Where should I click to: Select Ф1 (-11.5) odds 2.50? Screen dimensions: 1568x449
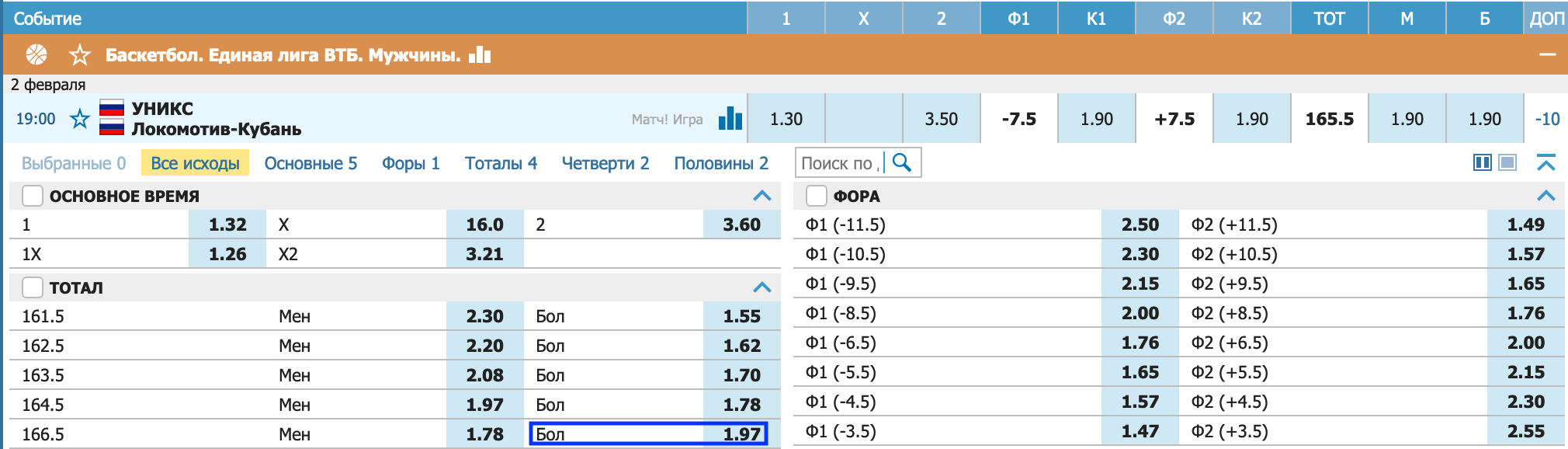pos(1140,224)
